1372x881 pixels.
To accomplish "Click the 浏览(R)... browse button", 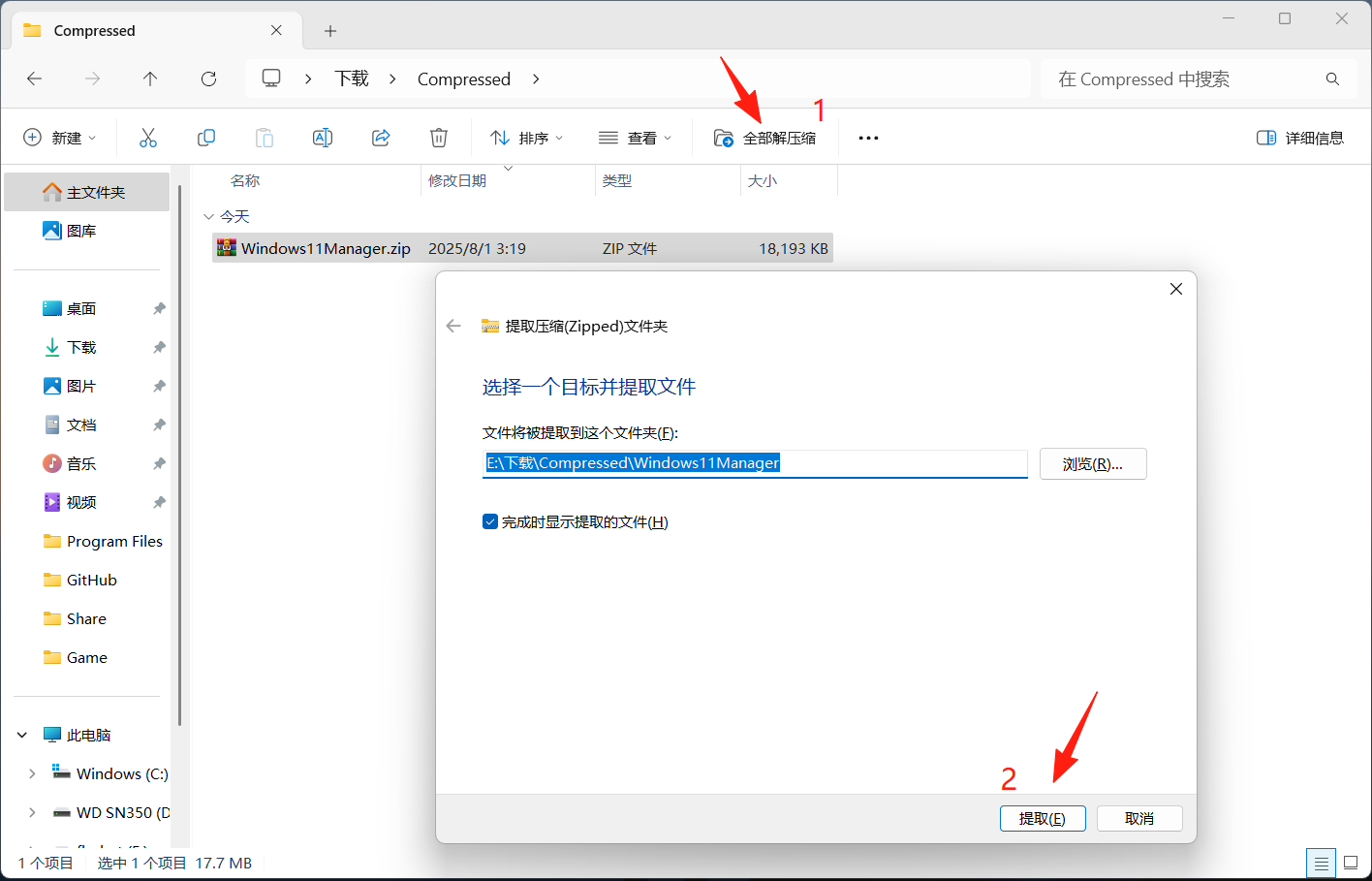I will pyautogui.click(x=1092, y=463).
